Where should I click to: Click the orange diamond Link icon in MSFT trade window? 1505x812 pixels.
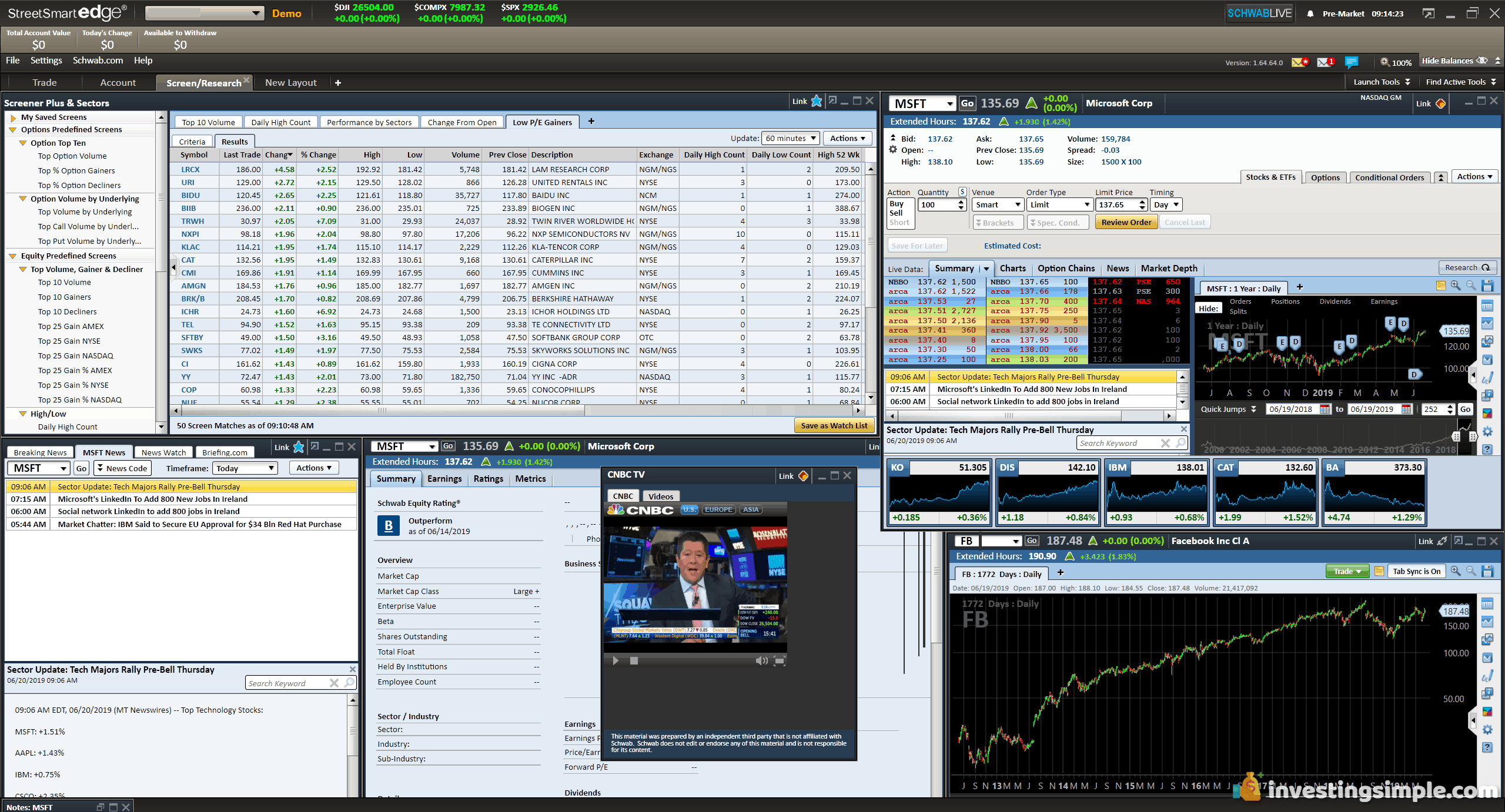click(1440, 103)
